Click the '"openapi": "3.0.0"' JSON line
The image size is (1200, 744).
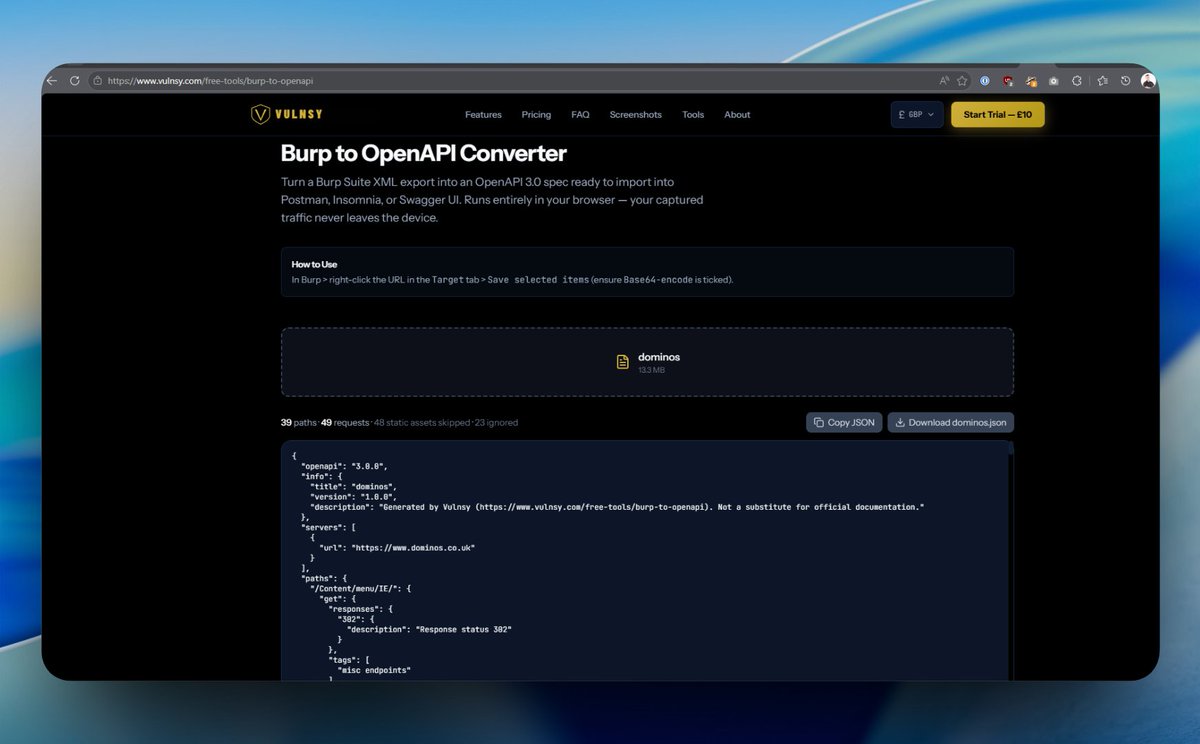(344, 466)
